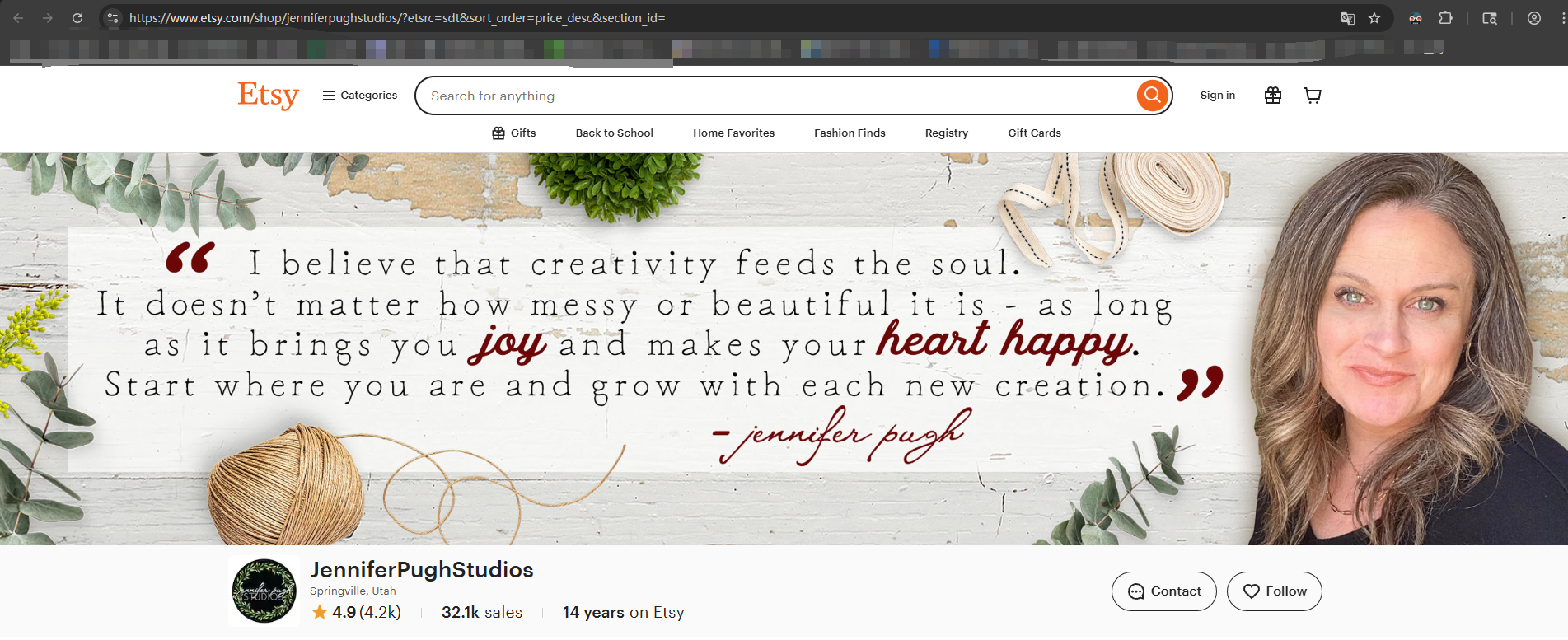Reload the page with refresh icon
The width and height of the screenshot is (1568, 640).
click(77, 18)
